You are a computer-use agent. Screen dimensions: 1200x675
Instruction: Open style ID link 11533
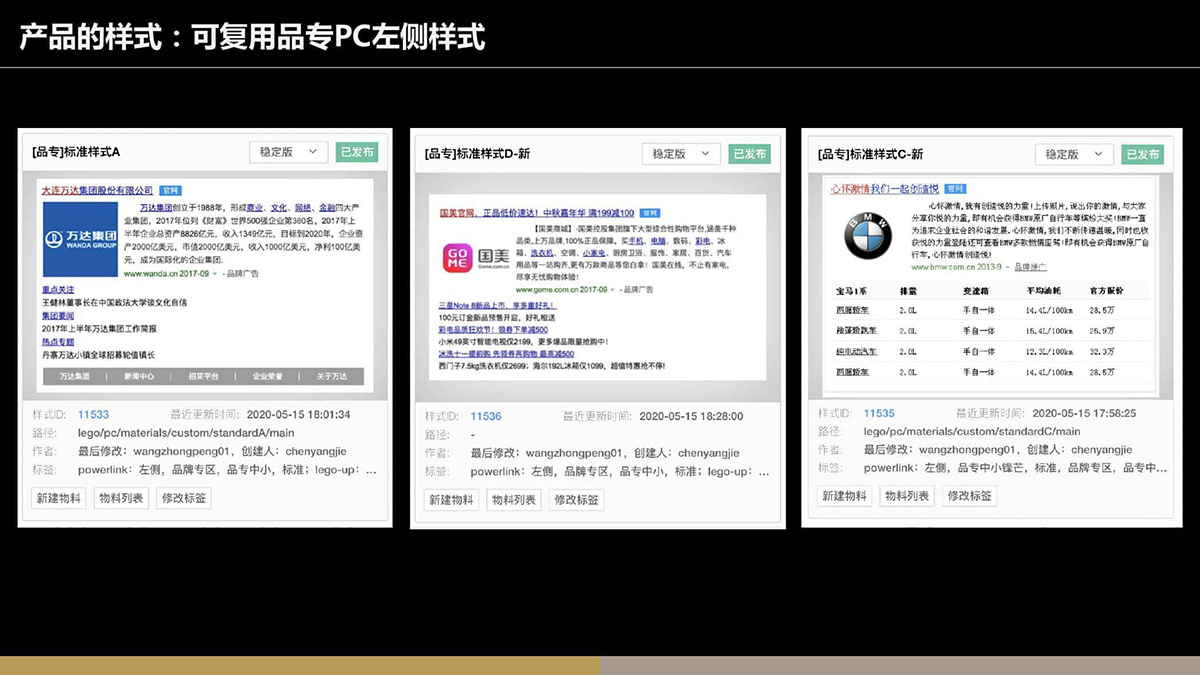(93, 414)
